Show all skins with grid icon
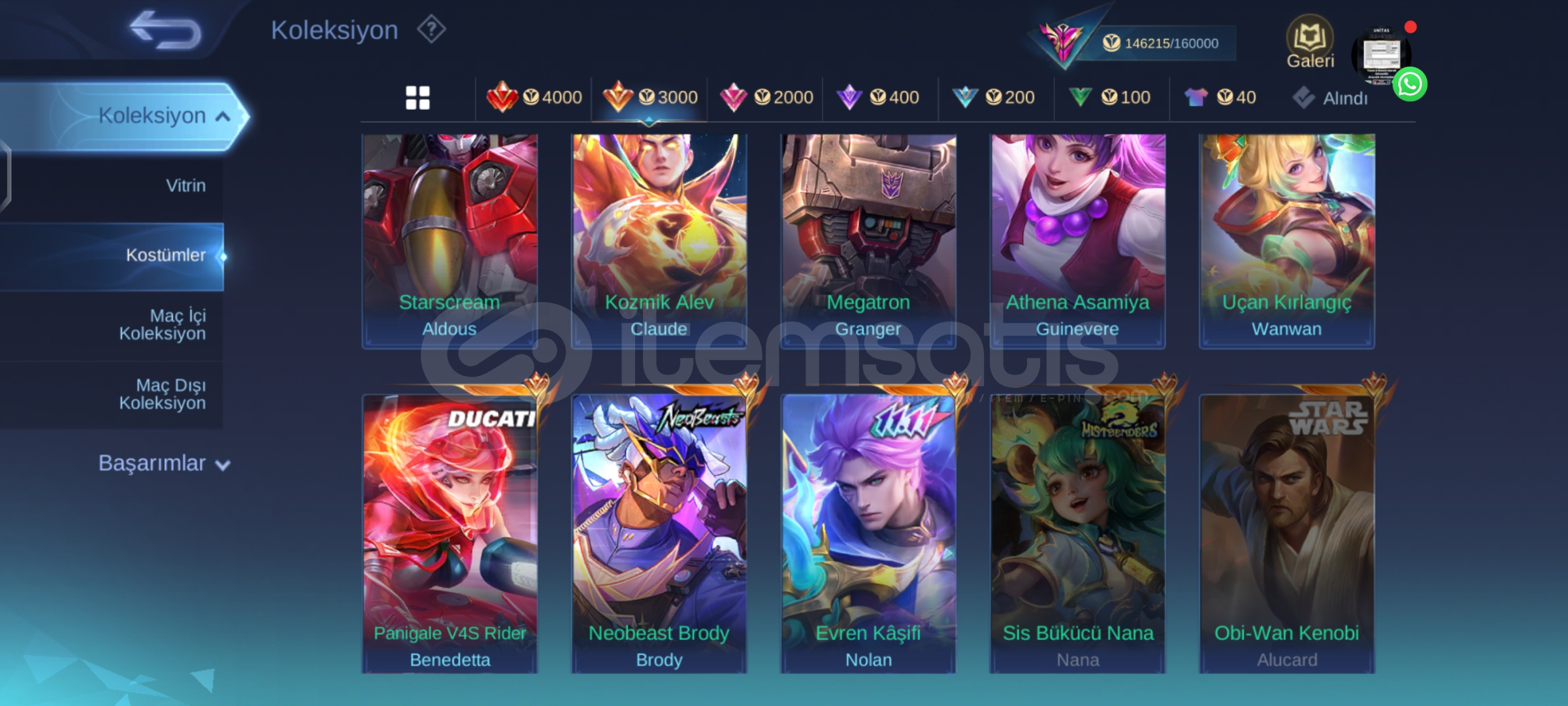 click(417, 98)
